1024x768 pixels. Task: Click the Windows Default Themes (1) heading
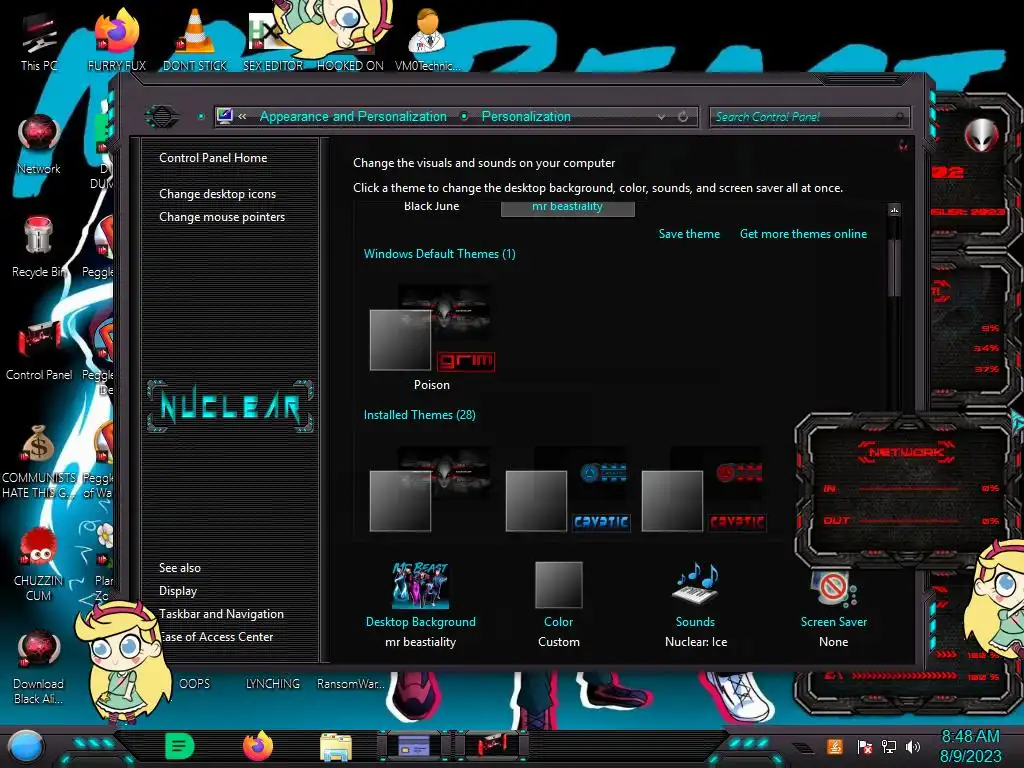pos(440,254)
